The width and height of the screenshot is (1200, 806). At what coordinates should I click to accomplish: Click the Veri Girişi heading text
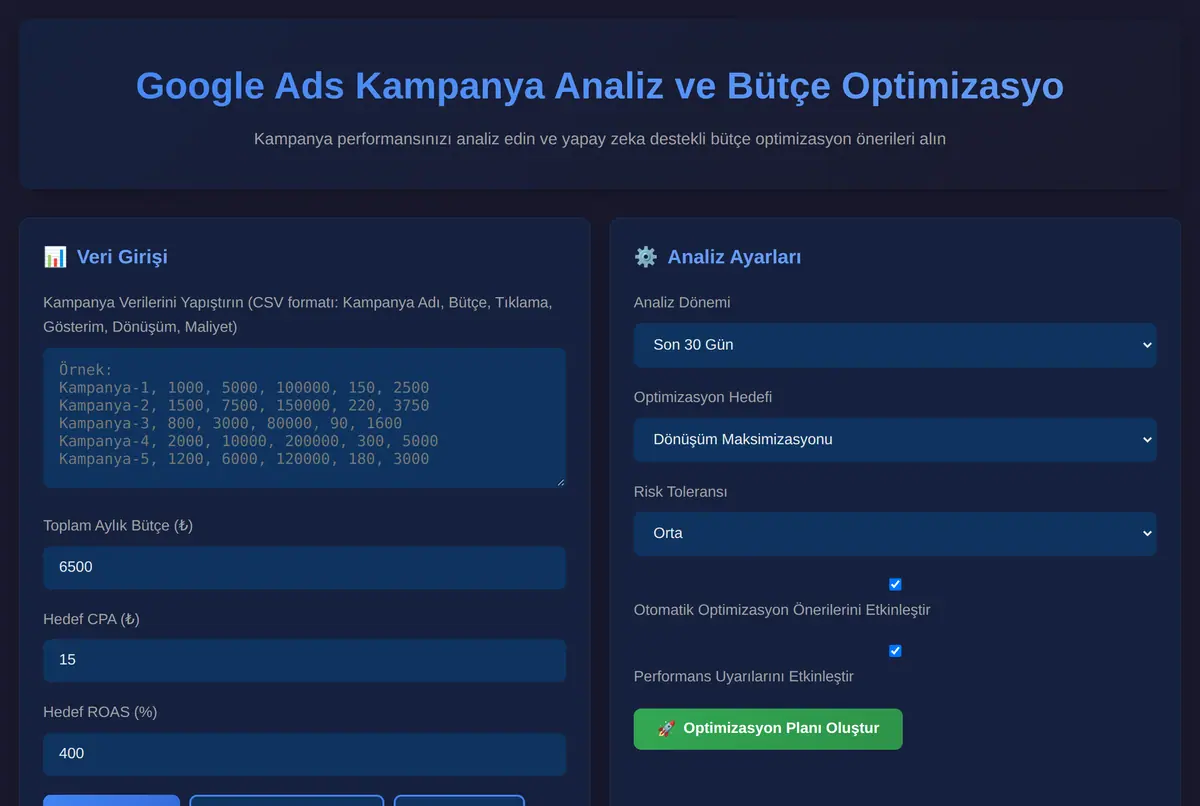coord(122,257)
